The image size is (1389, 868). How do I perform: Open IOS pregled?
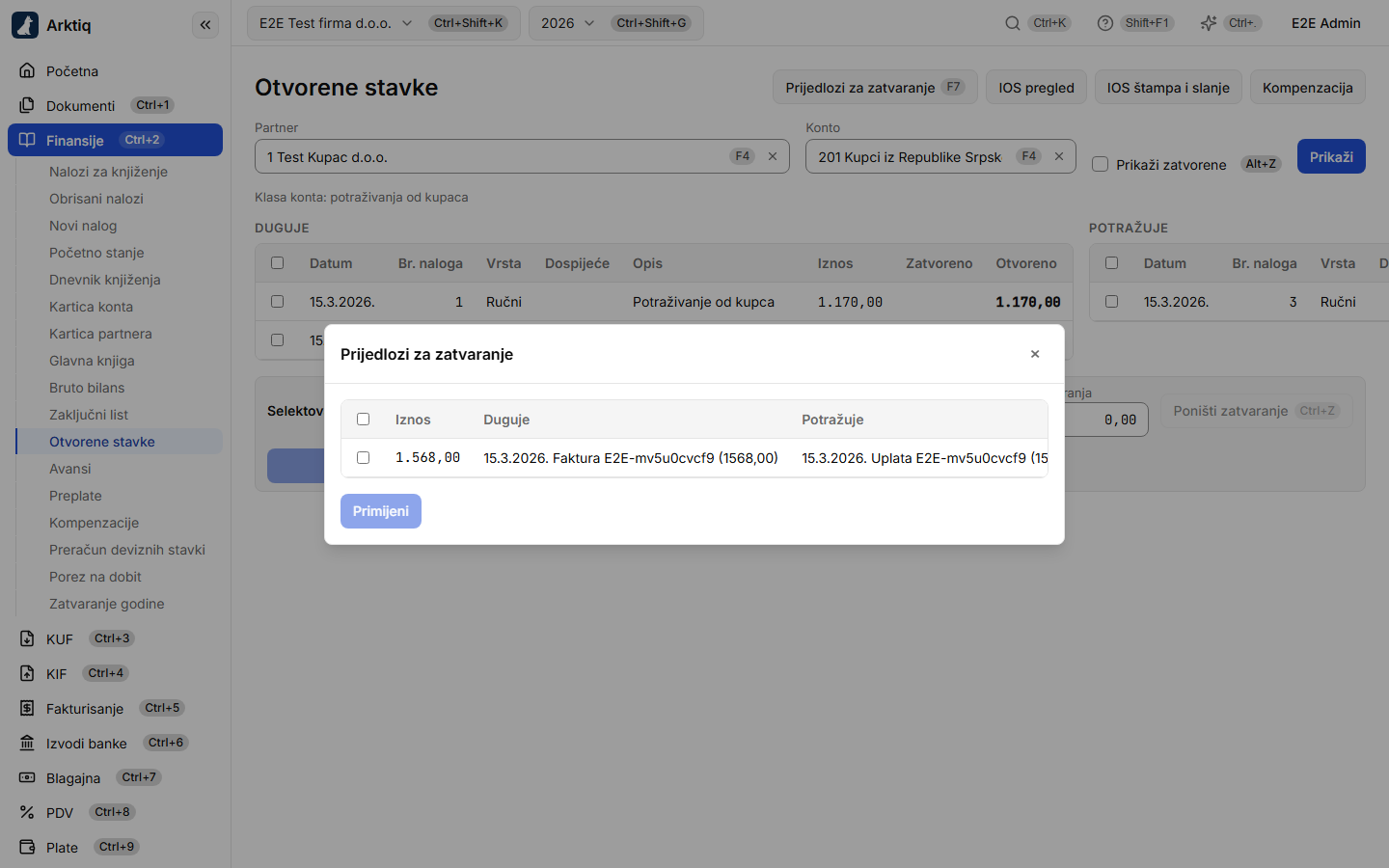coord(1036,87)
